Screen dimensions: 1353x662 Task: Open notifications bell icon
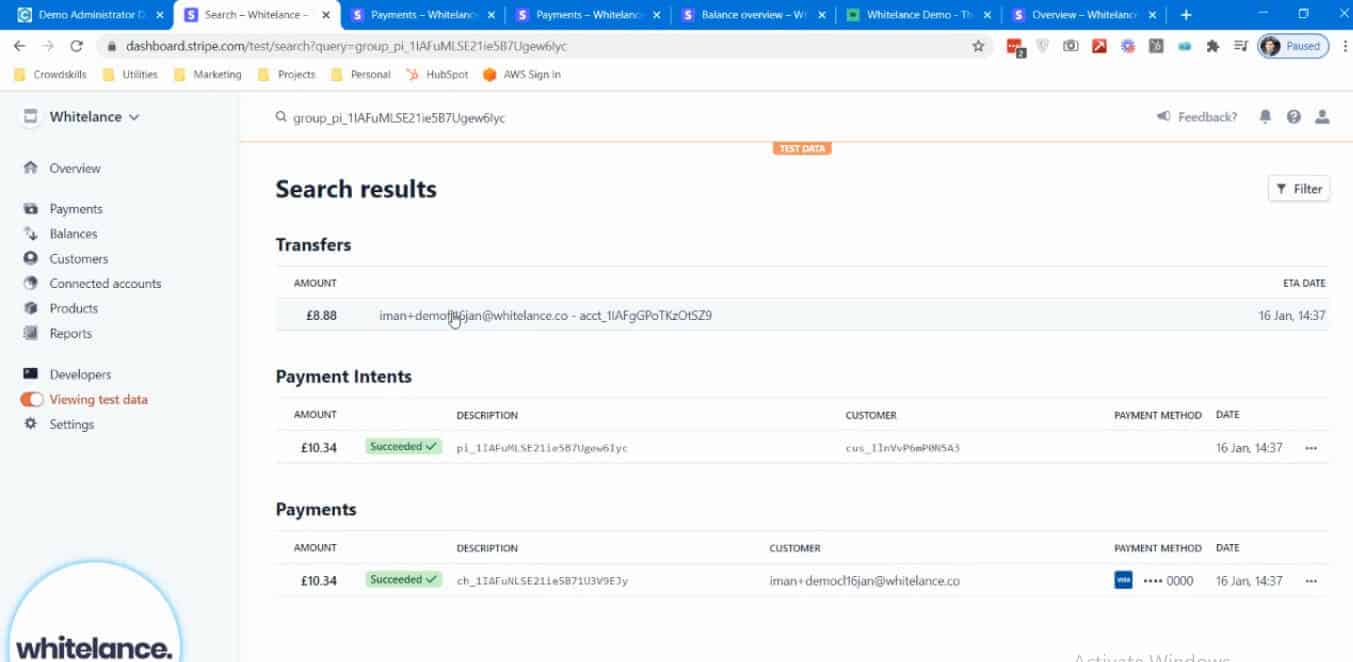click(1265, 117)
